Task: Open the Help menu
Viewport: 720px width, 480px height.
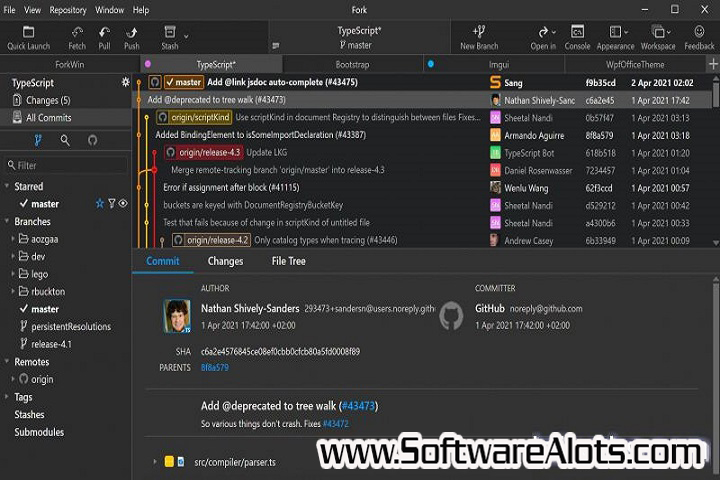Action: 141,10
